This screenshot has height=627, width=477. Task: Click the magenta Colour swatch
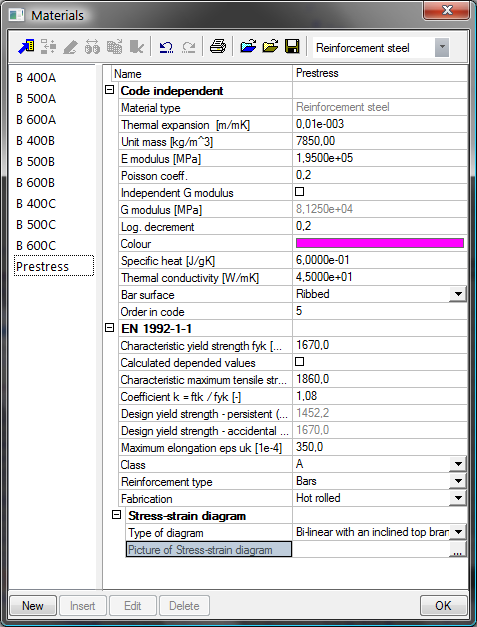[x=380, y=243]
